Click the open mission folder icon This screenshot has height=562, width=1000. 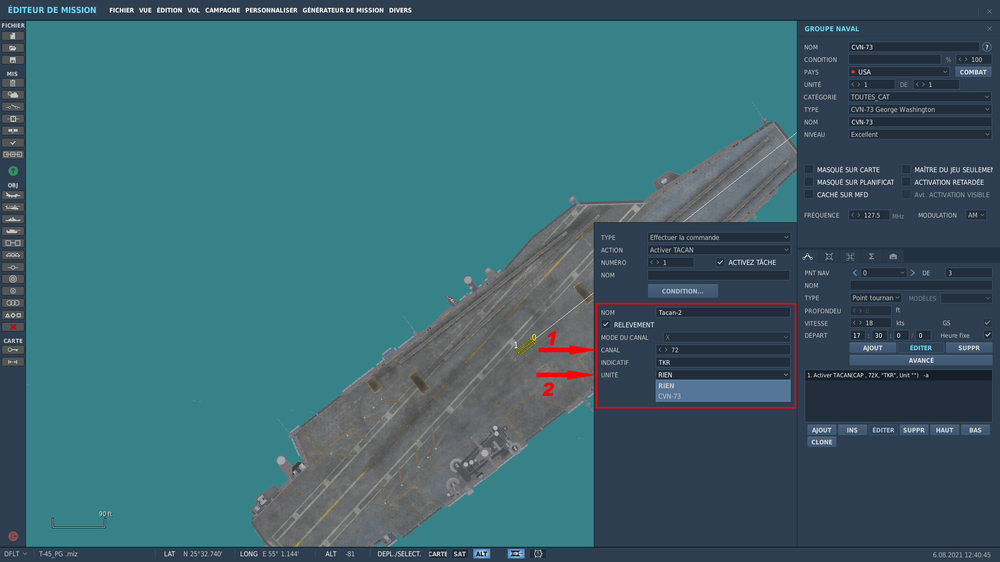click(13, 48)
